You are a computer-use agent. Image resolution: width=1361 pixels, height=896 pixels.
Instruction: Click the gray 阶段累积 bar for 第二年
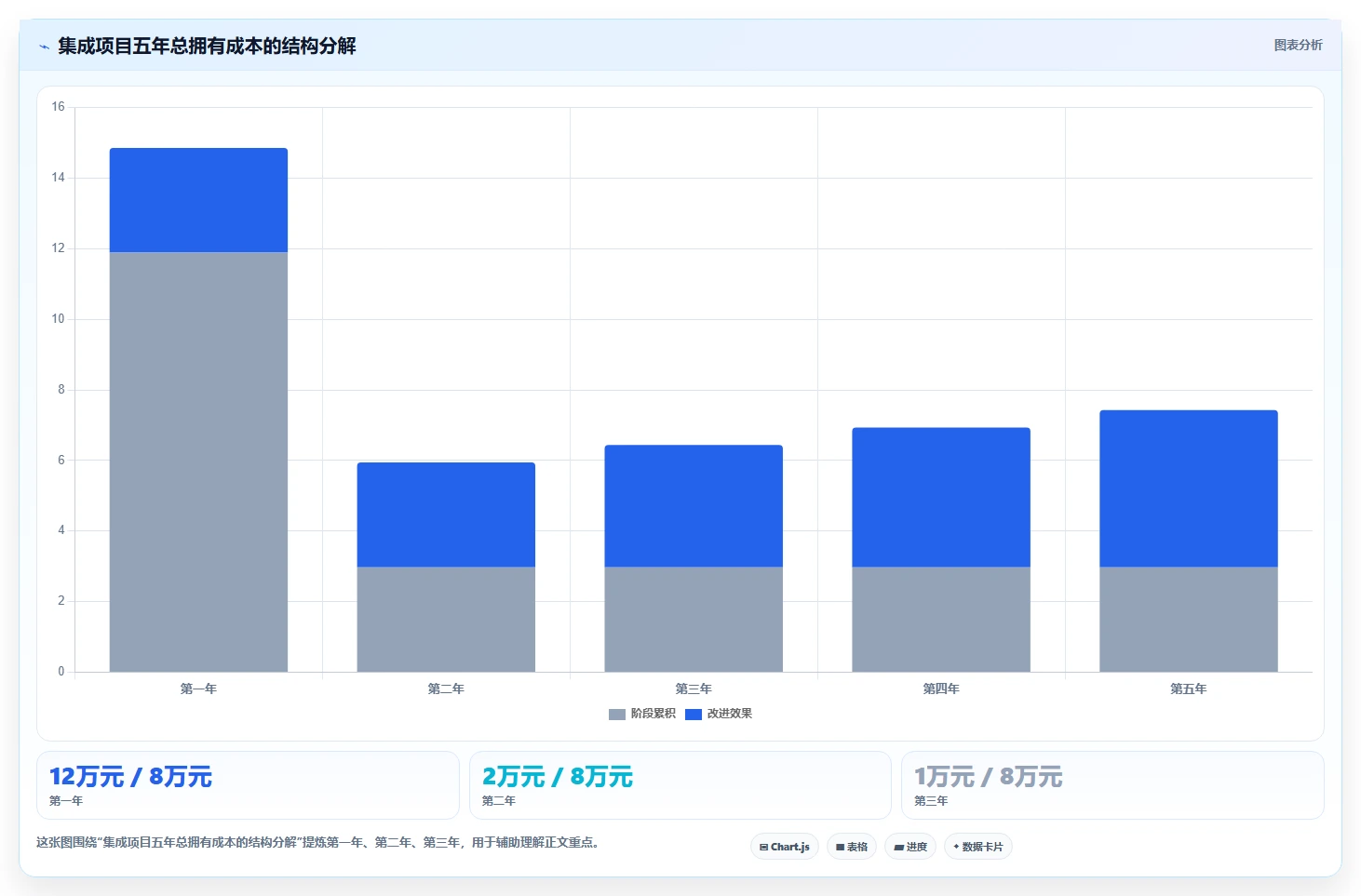tap(446, 619)
